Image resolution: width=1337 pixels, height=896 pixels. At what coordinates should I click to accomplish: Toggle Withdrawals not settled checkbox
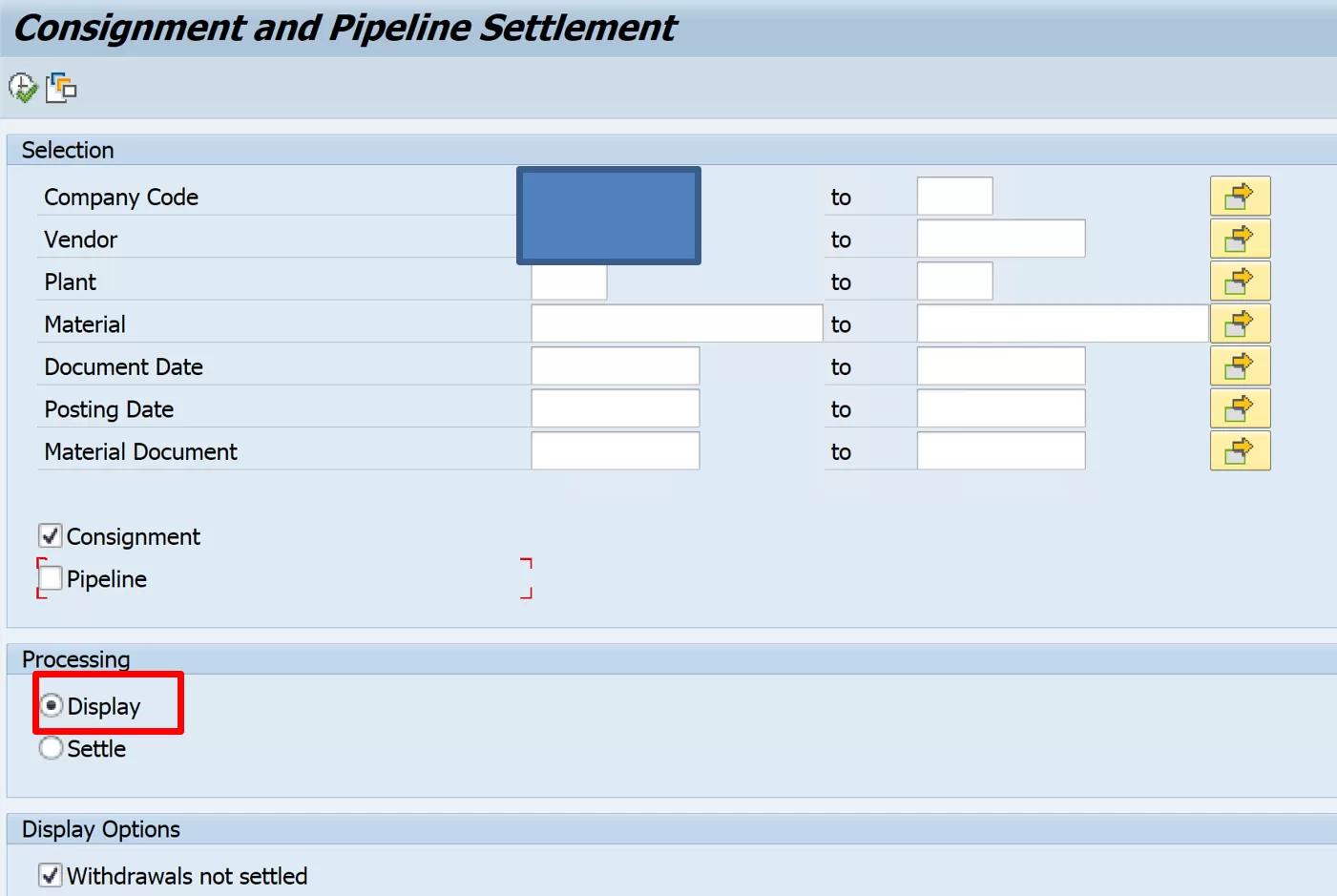[51, 875]
